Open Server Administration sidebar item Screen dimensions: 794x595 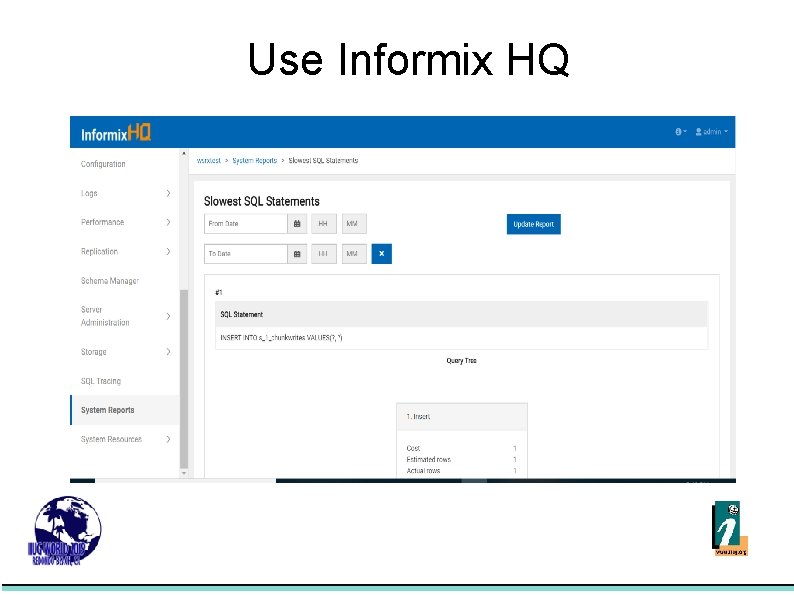tap(105, 316)
